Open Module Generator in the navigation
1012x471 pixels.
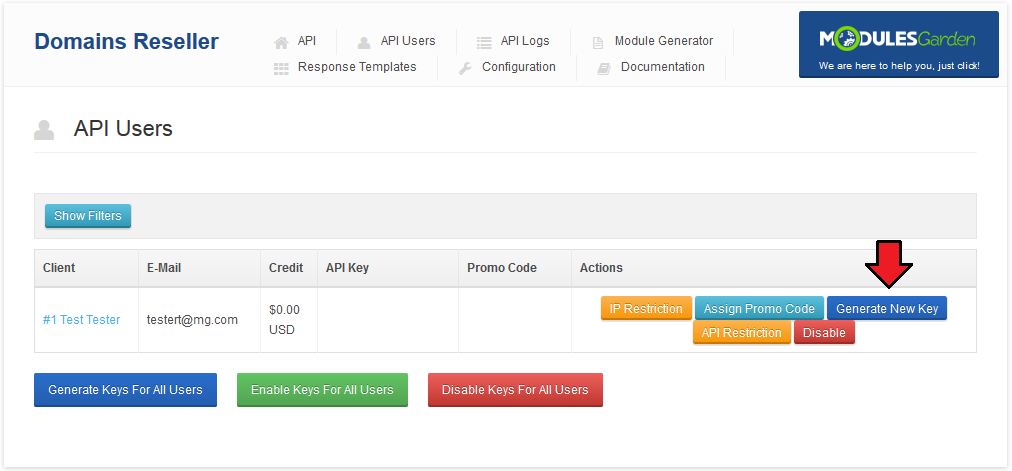[x=663, y=41]
